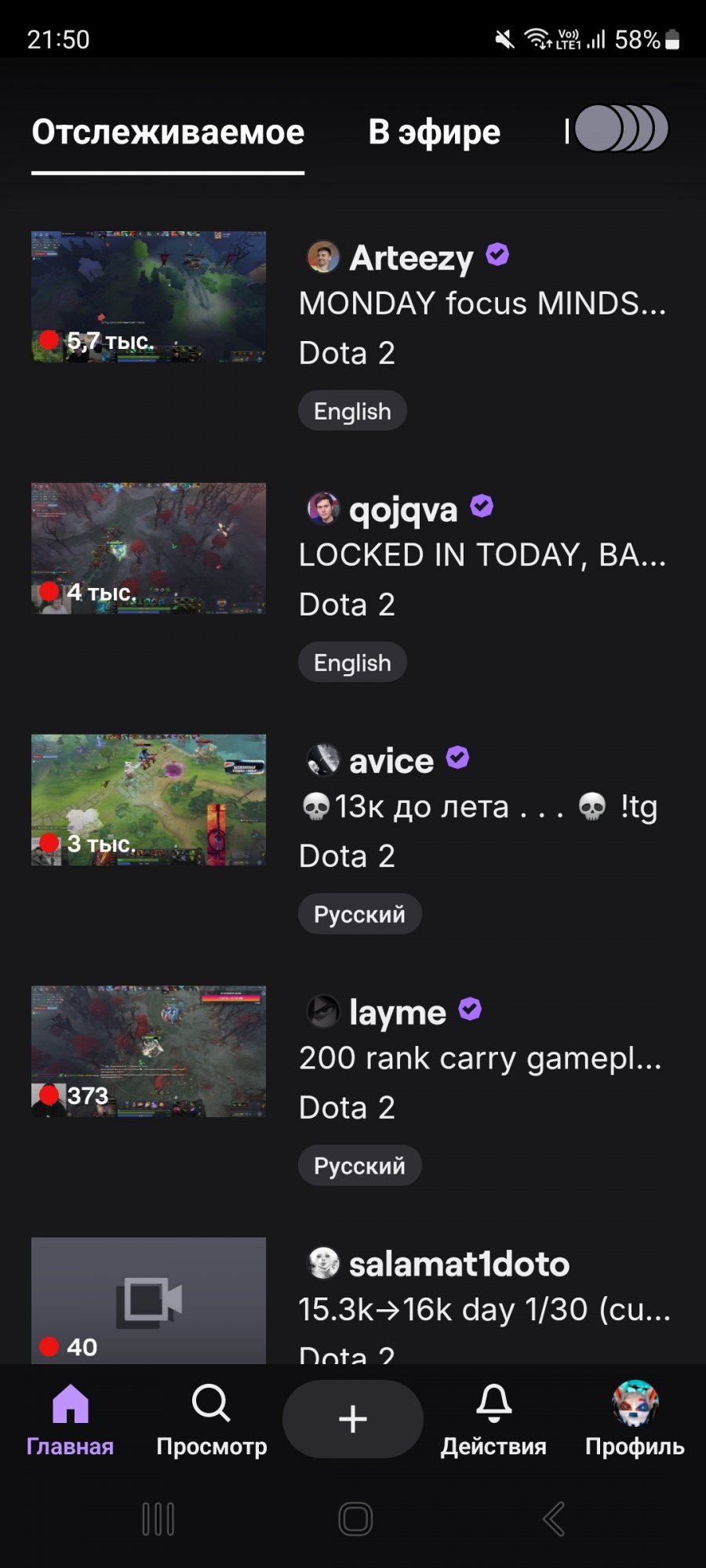Open avice stream title 13к до лета
The image size is (706, 1568).
coord(479,807)
